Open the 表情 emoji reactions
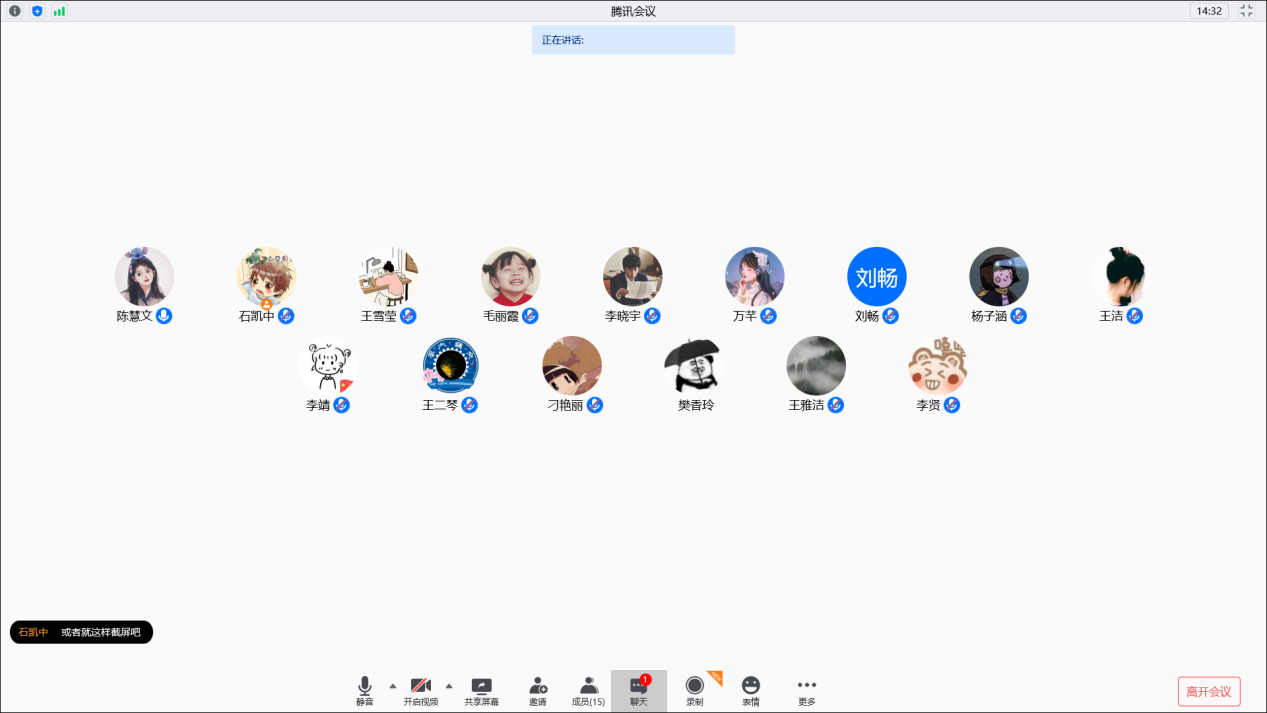The image size is (1267, 713). [x=750, y=690]
